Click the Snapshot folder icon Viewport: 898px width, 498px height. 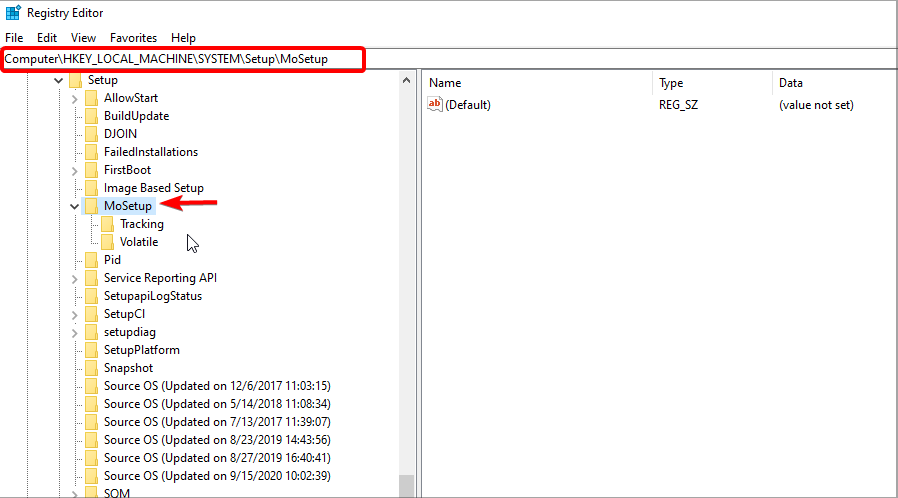[91, 369]
